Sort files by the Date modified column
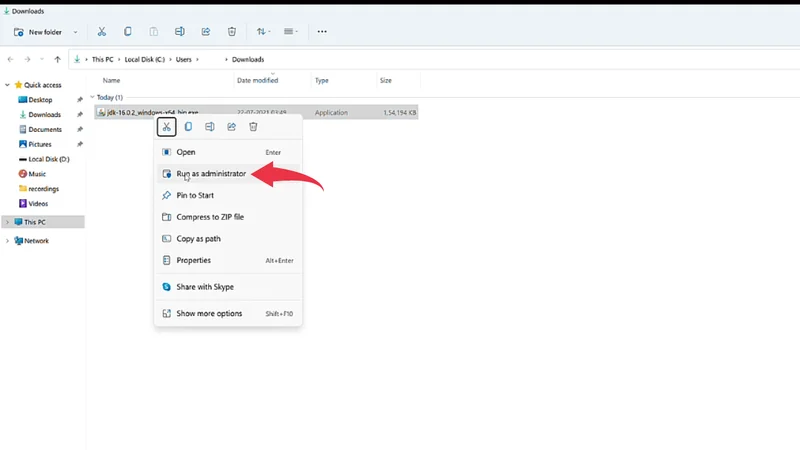800x450 pixels. click(257, 80)
